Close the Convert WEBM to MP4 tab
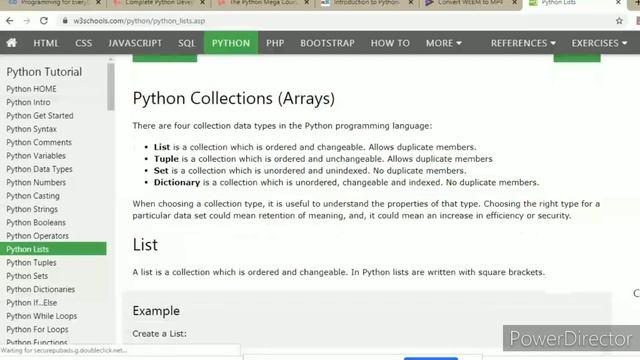640x360 pixels. (515, 3)
